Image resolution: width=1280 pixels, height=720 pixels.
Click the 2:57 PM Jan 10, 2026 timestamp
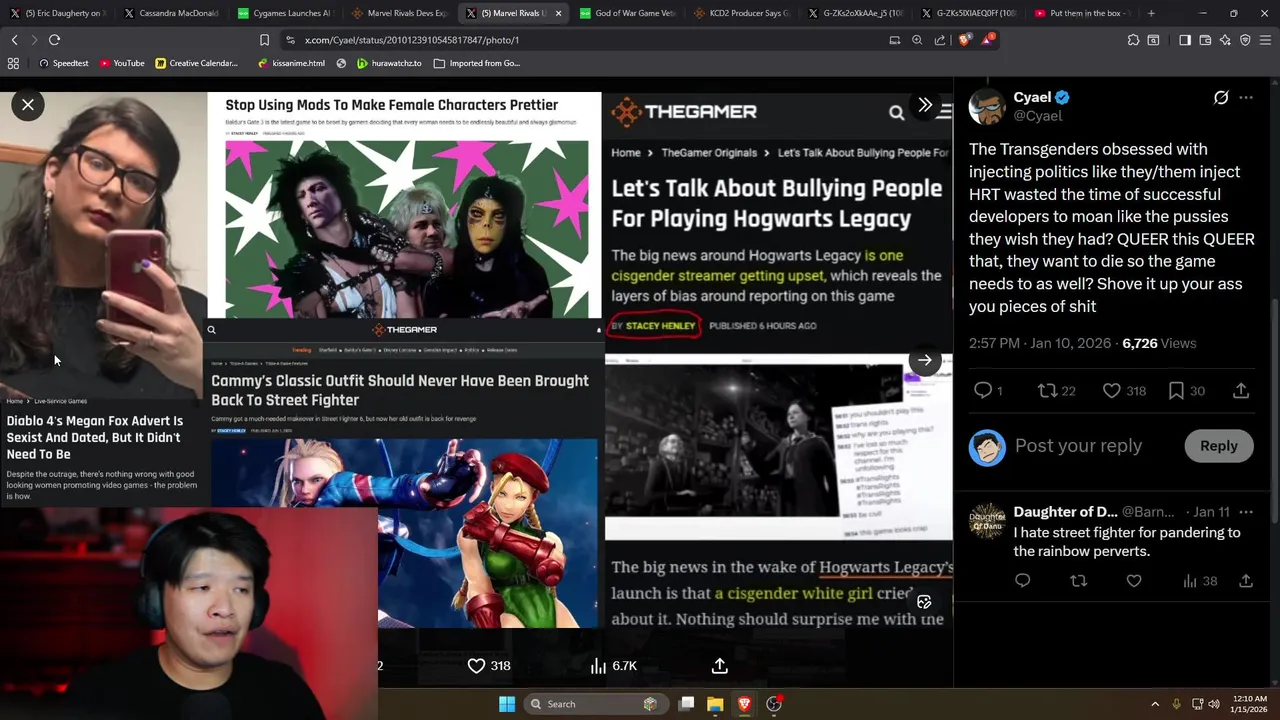pos(1039,343)
